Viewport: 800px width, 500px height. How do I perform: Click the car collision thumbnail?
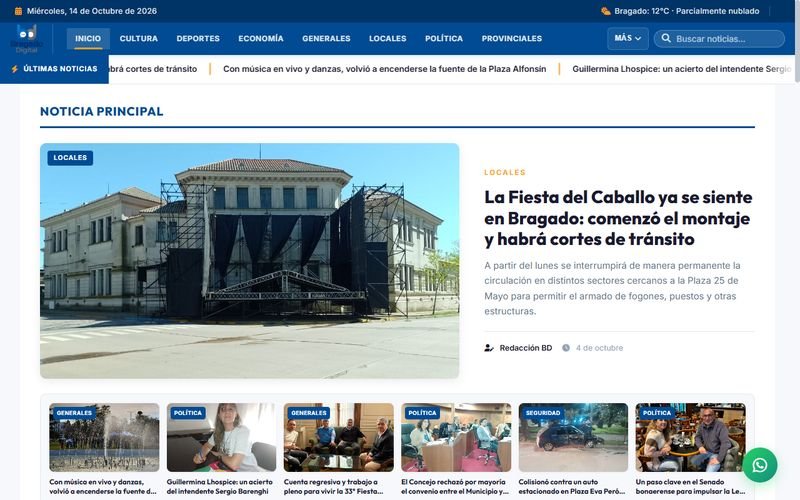(573, 437)
